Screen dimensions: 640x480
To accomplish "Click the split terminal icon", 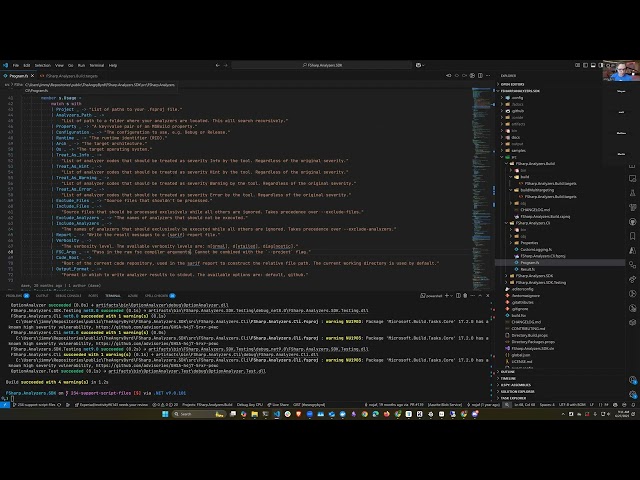I will point(458,296).
